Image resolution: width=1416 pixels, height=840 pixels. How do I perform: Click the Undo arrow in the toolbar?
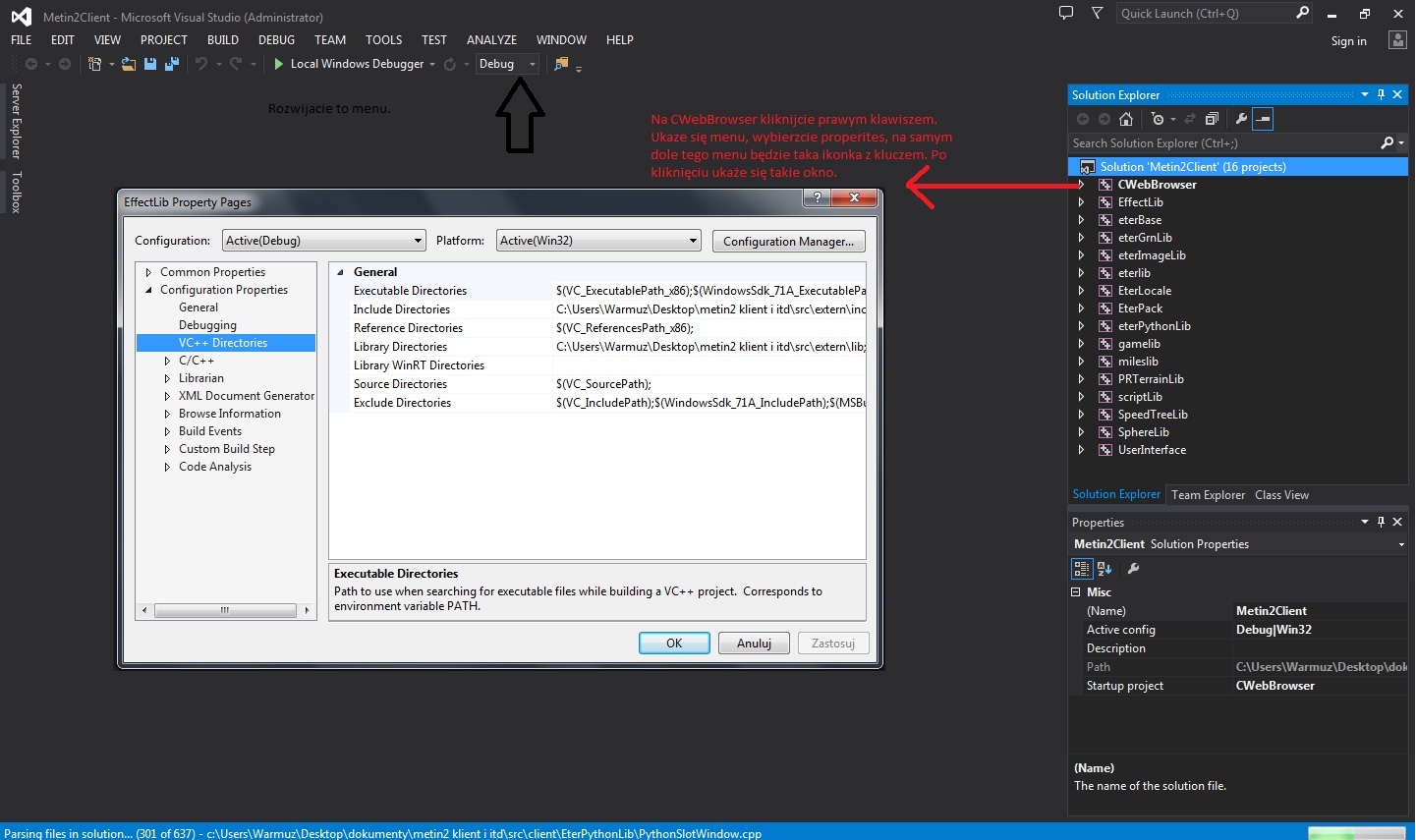(201, 64)
